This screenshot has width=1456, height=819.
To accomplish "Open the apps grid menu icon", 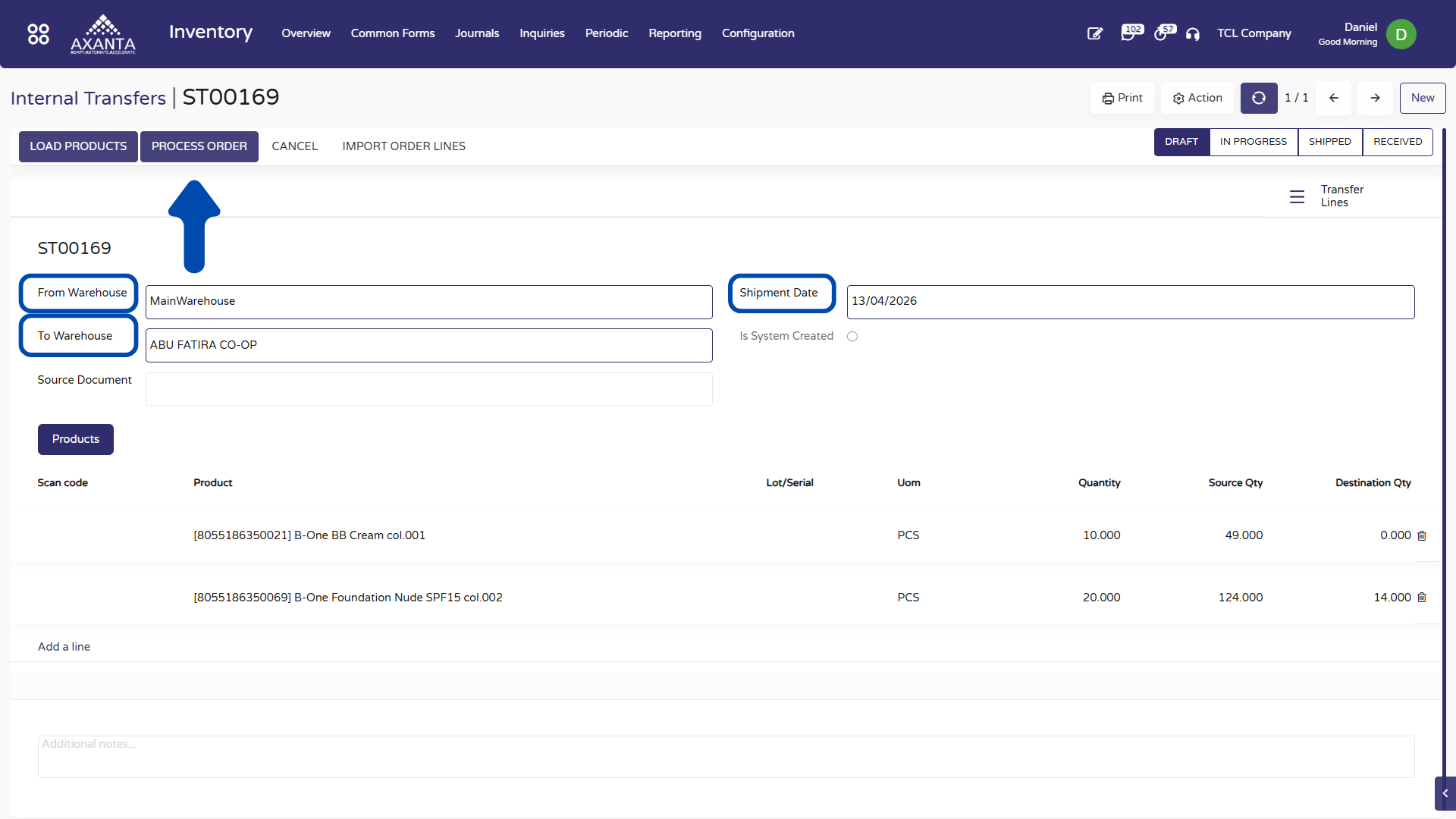I will [x=38, y=34].
